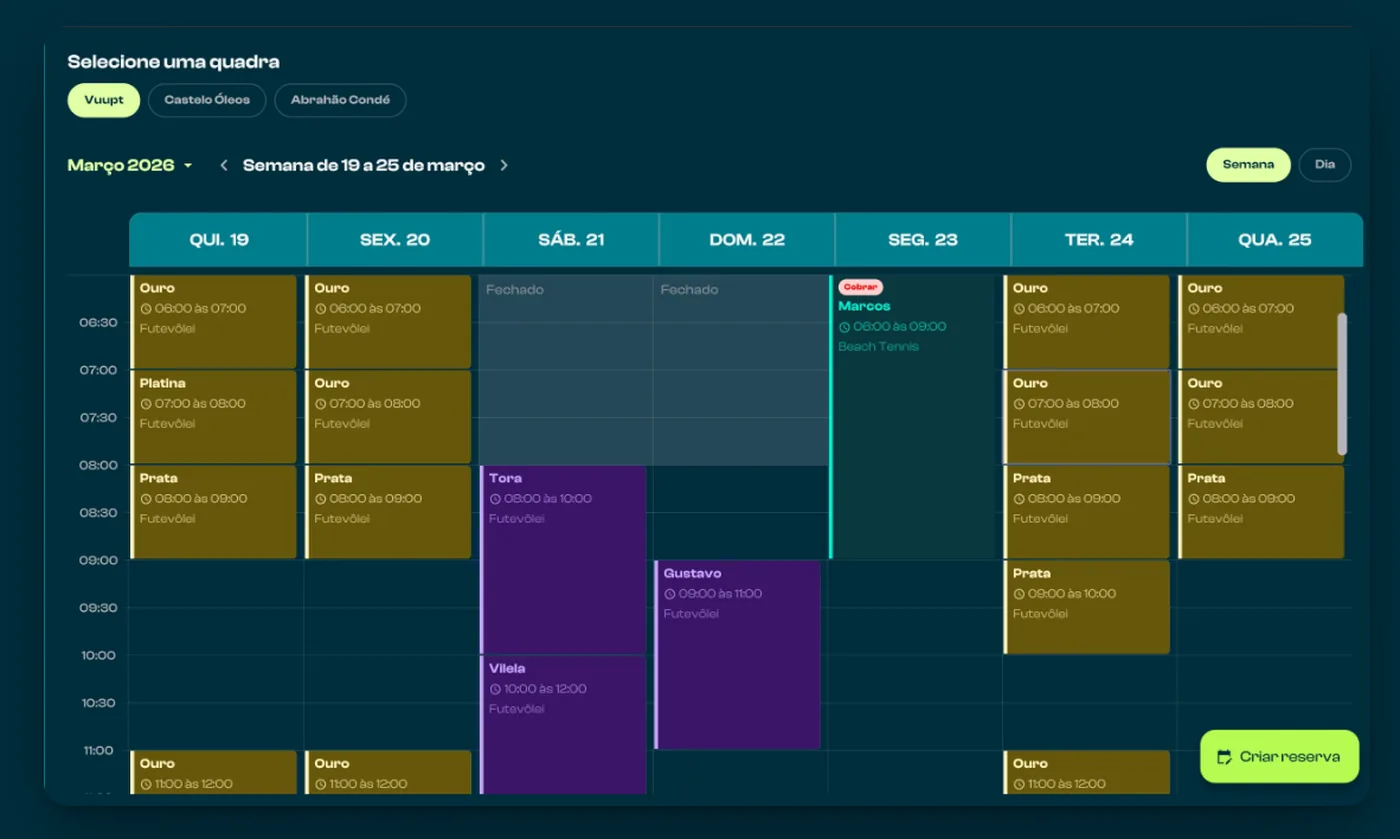Switch to Dia view

(1325, 165)
